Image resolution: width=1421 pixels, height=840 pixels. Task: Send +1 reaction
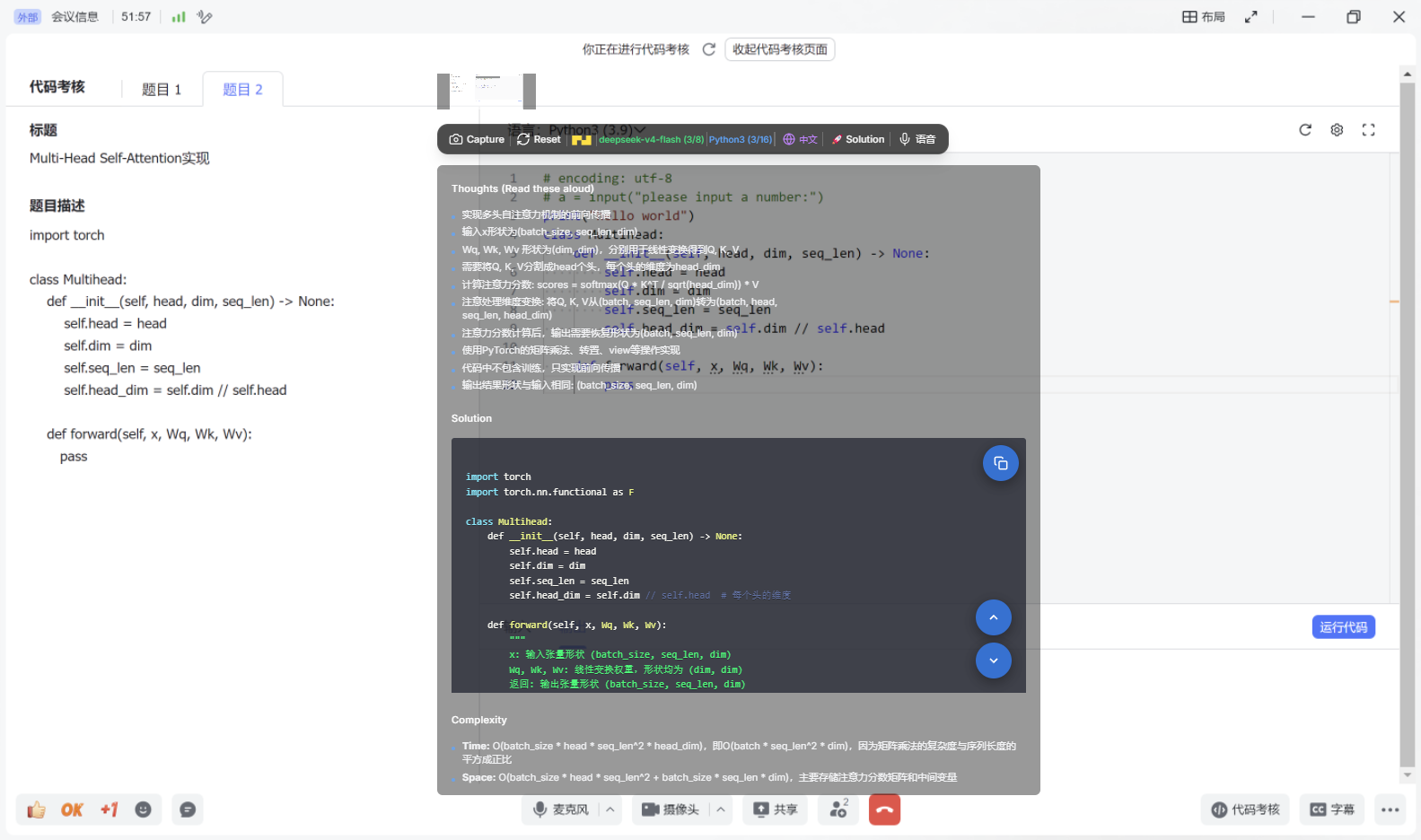pyautogui.click(x=109, y=809)
